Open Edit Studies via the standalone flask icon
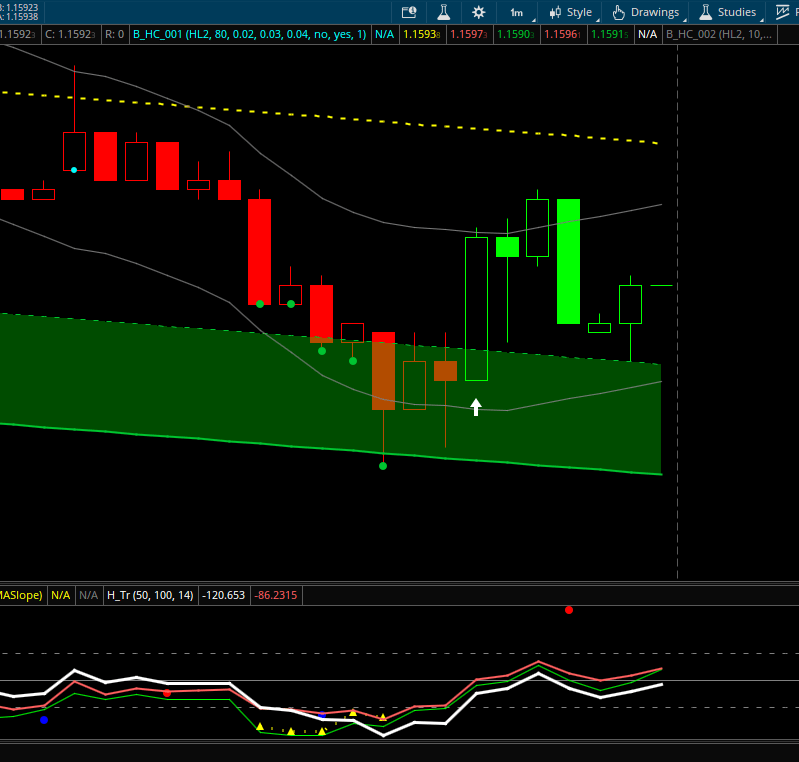This screenshot has width=799, height=762. click(x=444, y=12)
